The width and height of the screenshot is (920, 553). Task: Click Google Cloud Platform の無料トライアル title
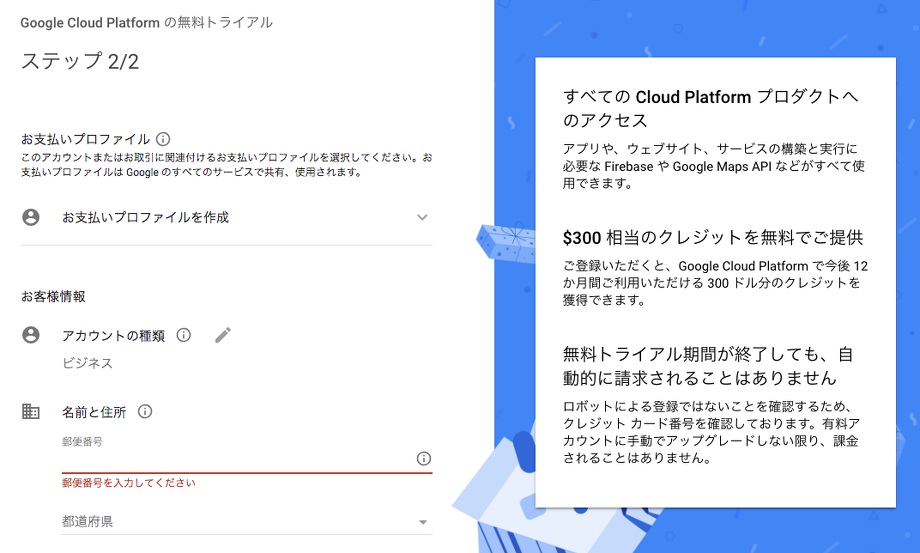pos(146,22)
